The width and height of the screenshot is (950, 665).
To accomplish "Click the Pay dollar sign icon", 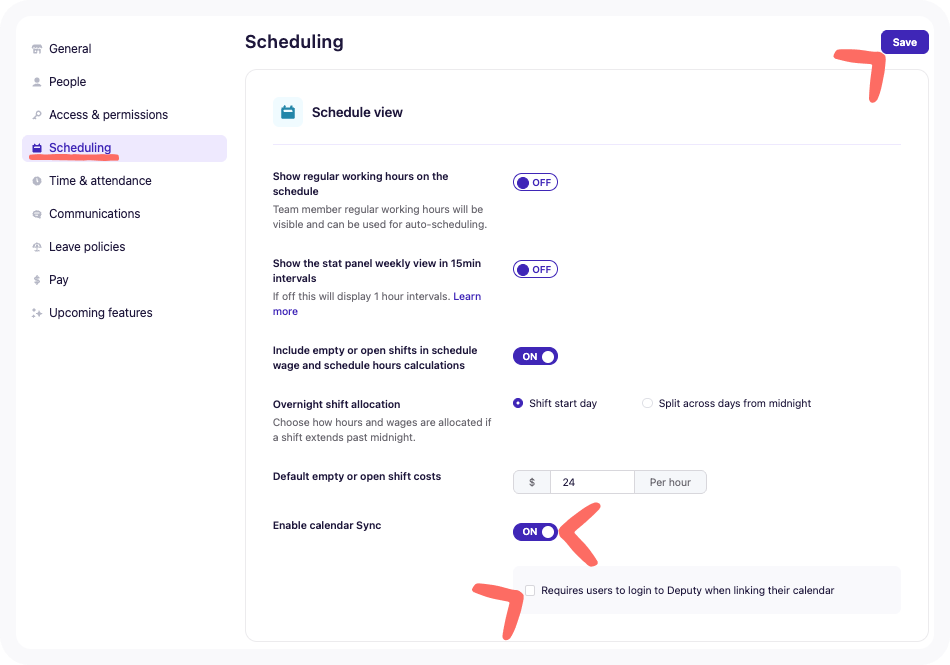I will click(x=37, y=280).
